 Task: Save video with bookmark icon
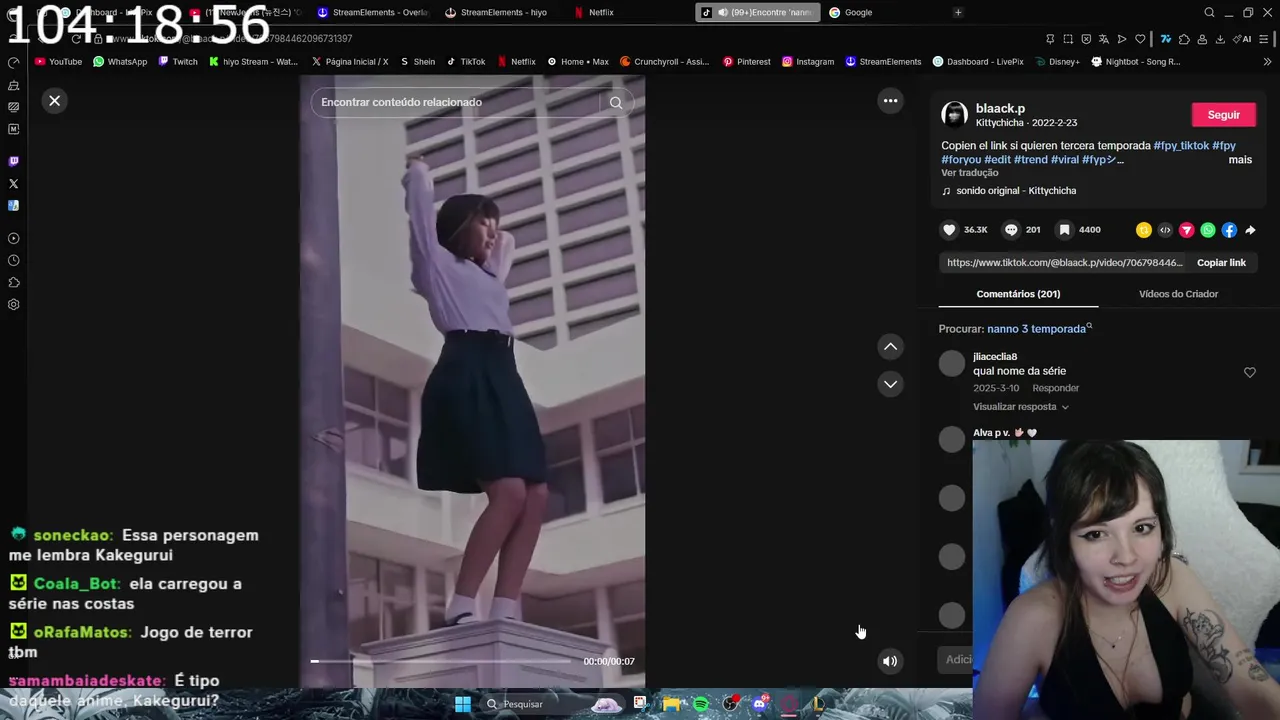[1065, 230]
